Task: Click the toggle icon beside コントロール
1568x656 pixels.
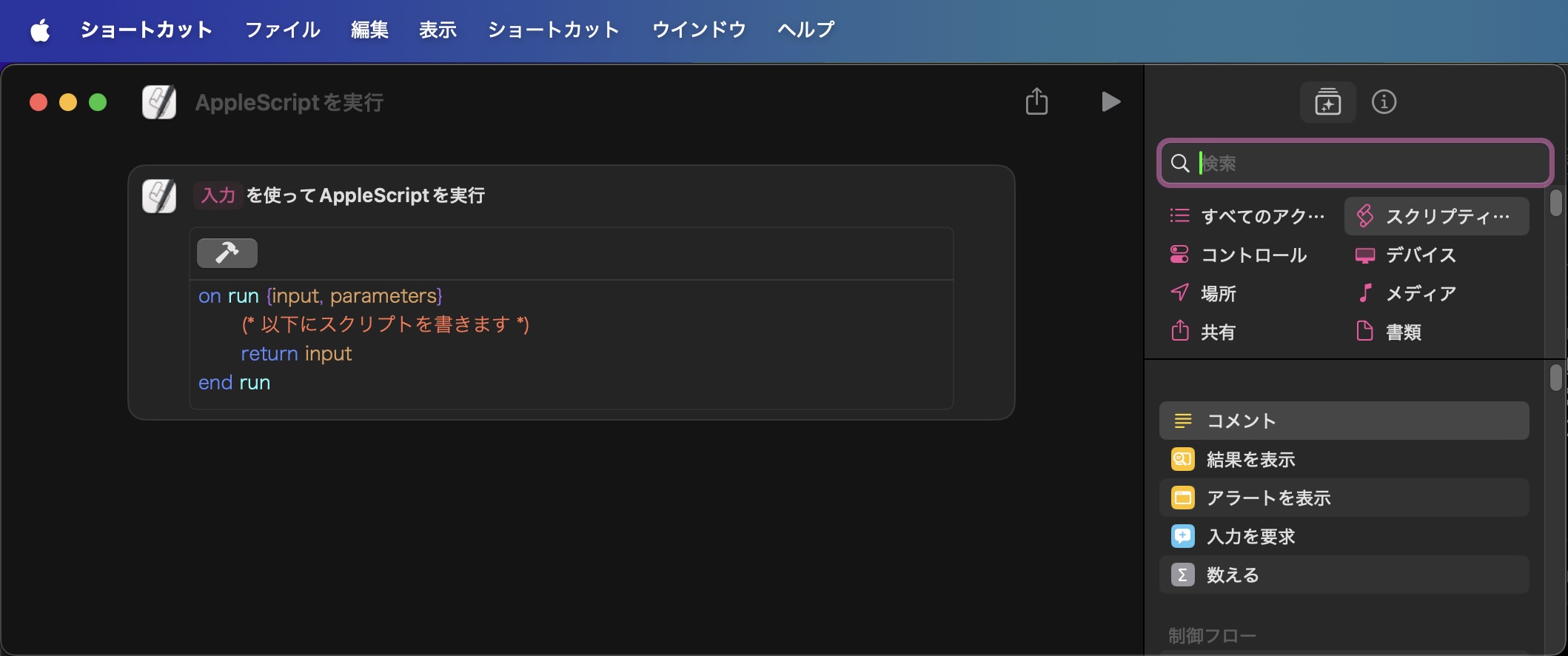Action: click(x=1179, y=255)
